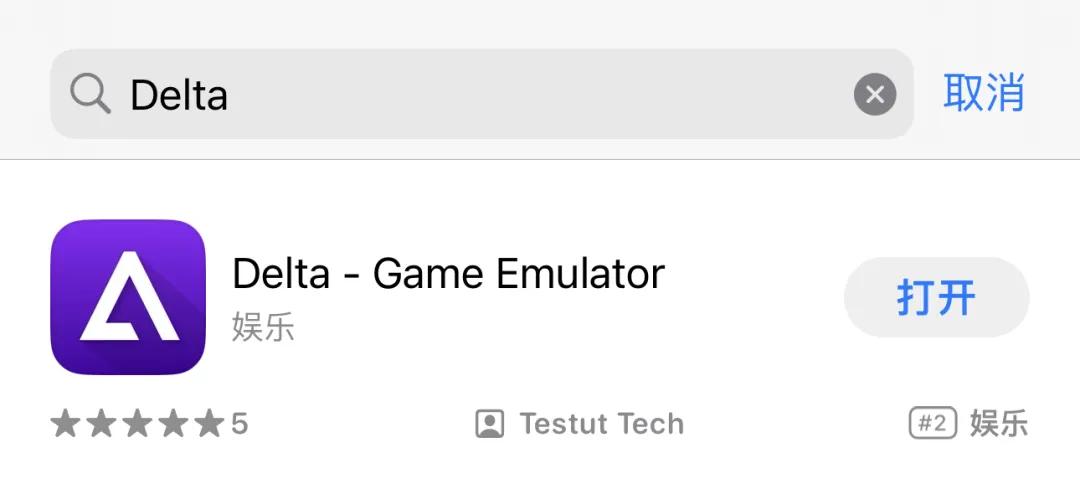Select 娱乐 label next to the #2 badge
The width and height of the screenshot is (1080, 489).
tap(999, 424)
